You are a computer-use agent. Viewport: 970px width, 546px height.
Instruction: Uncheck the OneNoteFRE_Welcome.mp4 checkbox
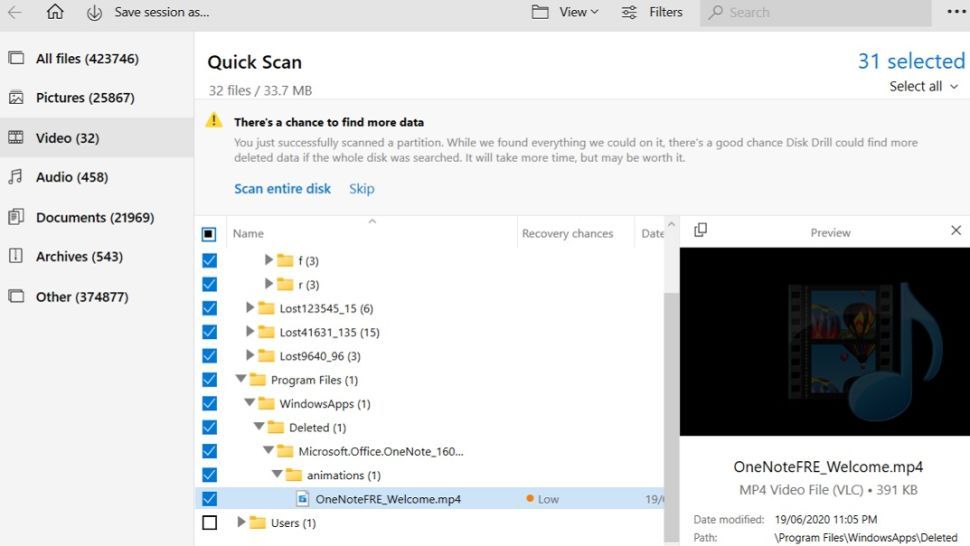click(x=210, y=498)
